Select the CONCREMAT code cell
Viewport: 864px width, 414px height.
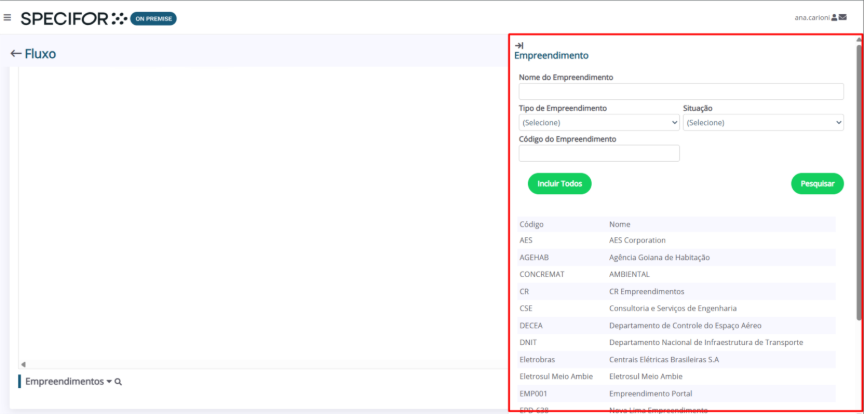[542, 274]
